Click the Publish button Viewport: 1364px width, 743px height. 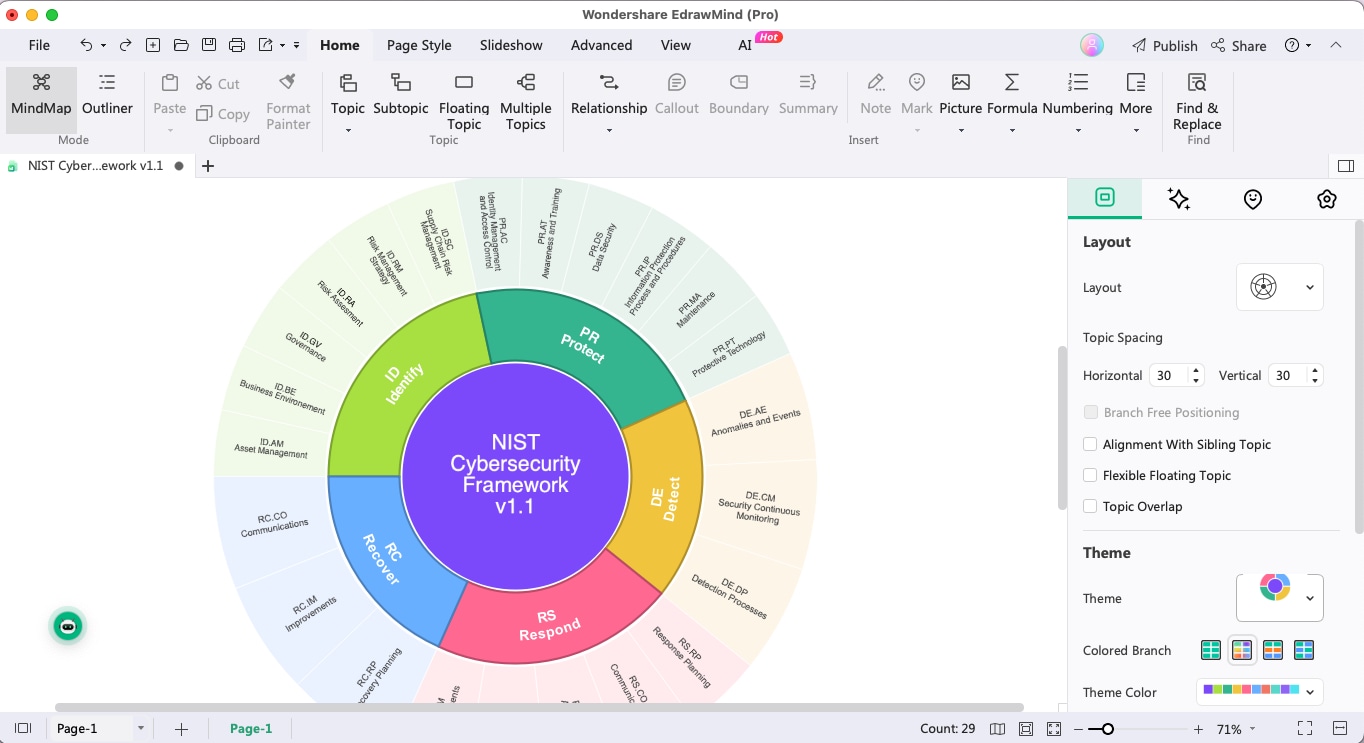1165,45
